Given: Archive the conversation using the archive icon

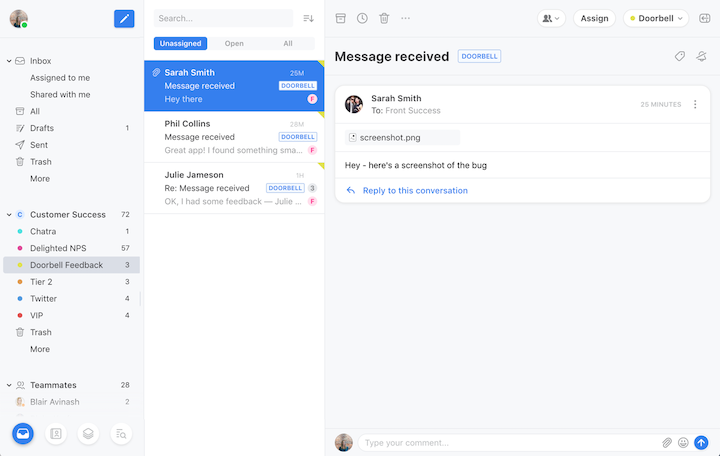Looking at the screenshot, I should [341, 18].
